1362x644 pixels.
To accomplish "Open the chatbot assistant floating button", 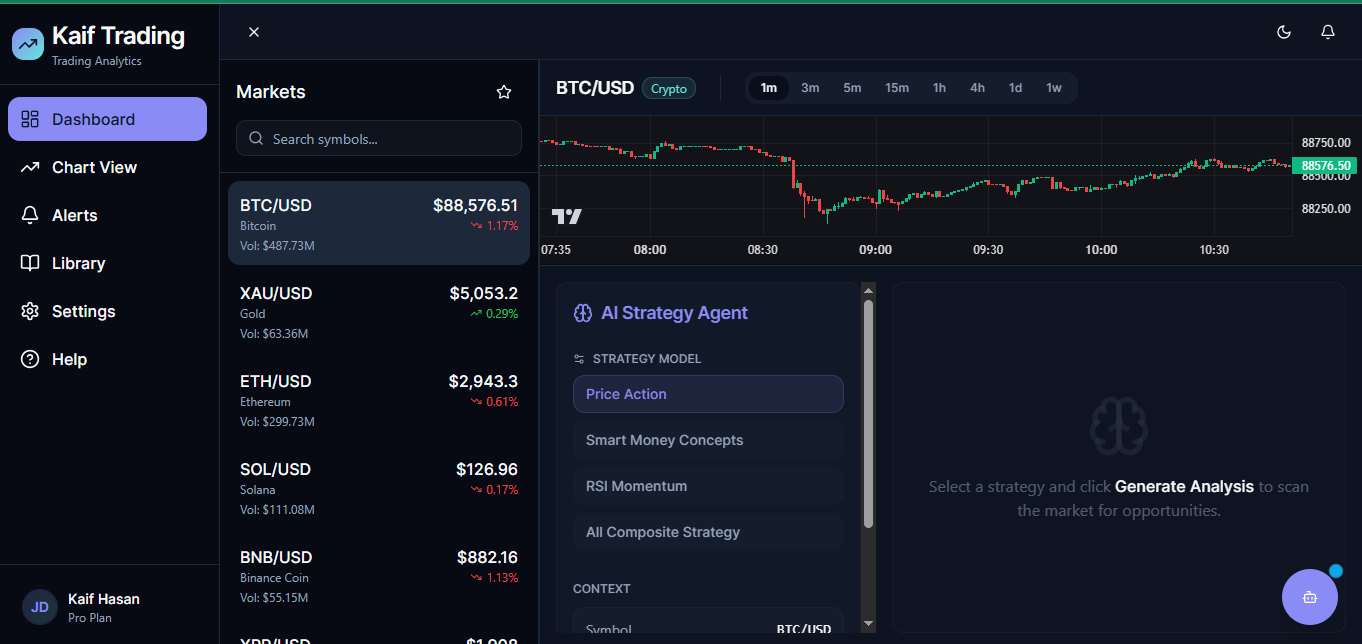I will tap(1310, 597).
